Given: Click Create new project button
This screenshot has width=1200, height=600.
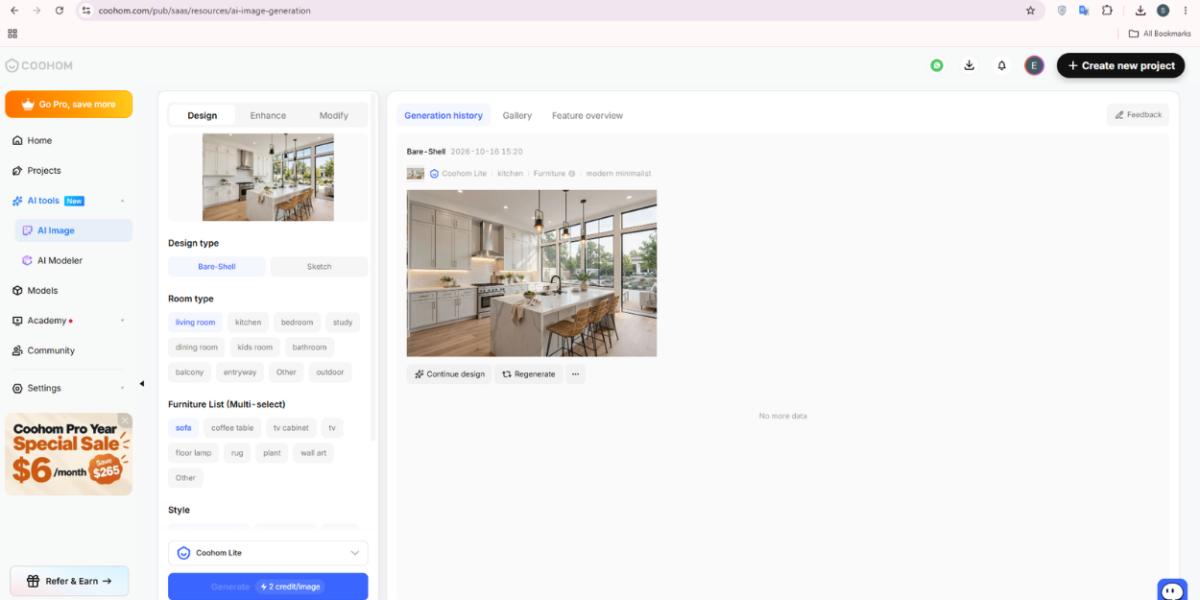Looking at the screenshot, I should click(x=1121, y=66).
